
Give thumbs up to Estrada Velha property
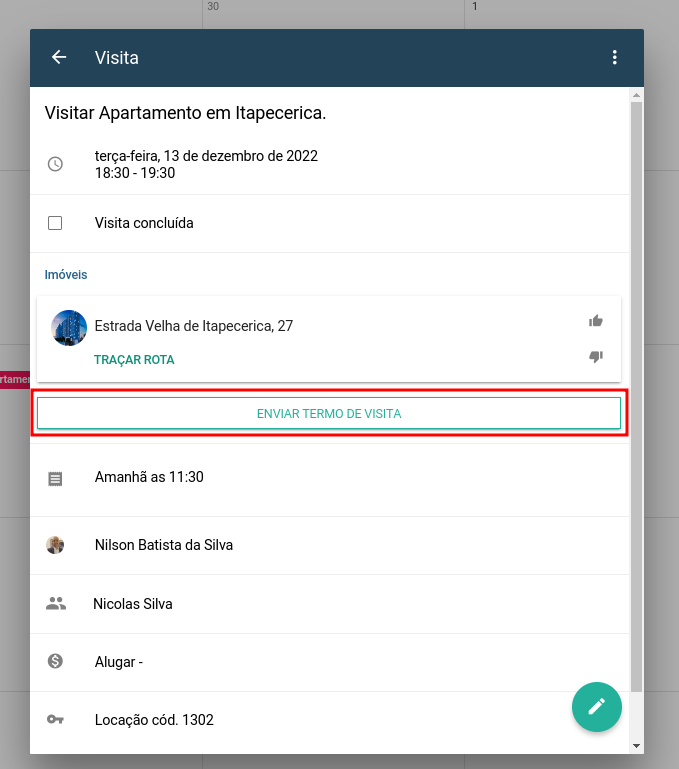coord(596,321)
